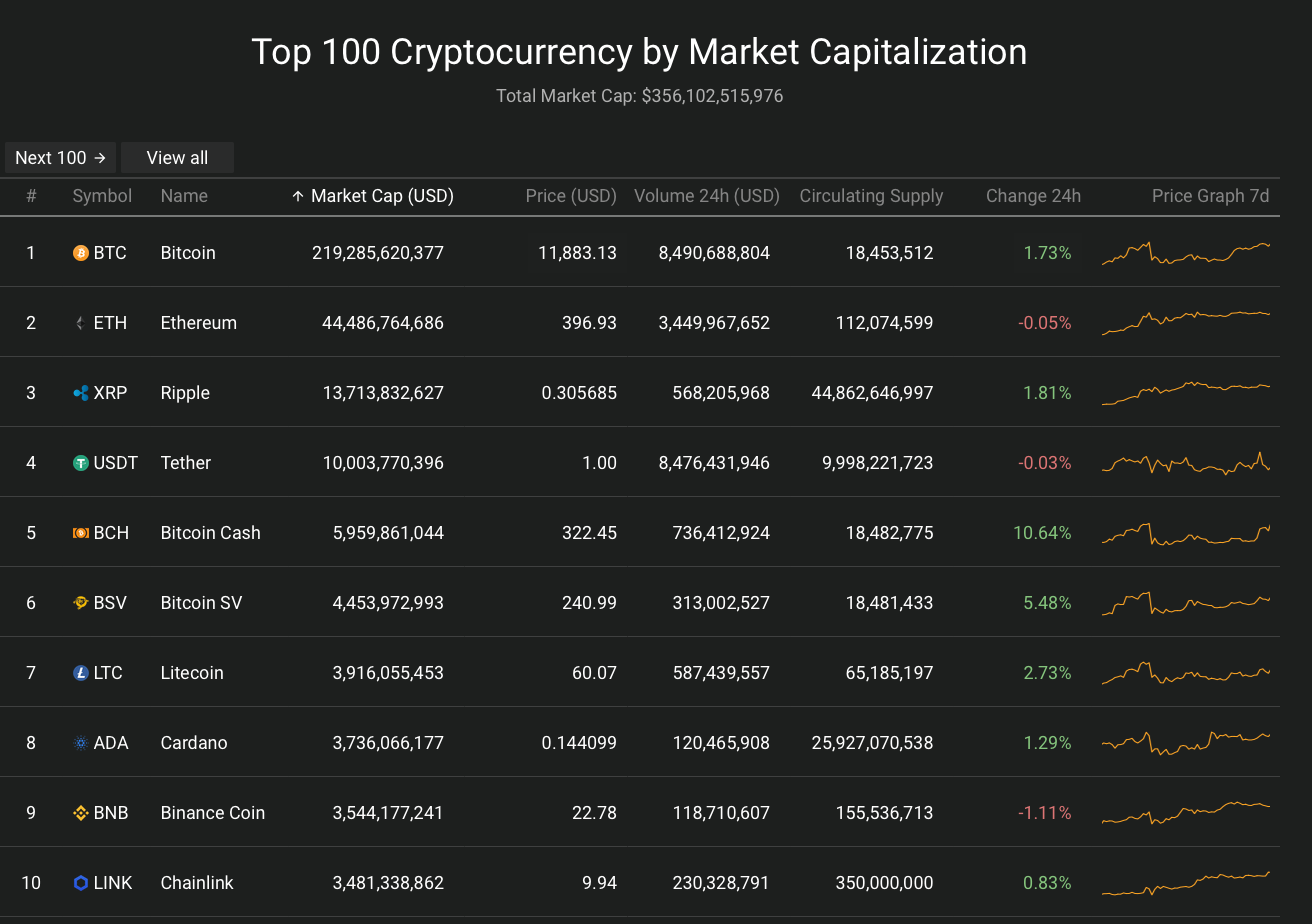The width and height of the screenshot is (1312, 924).
Task: Open the Ethereum name link
Action: pos(199,323)
